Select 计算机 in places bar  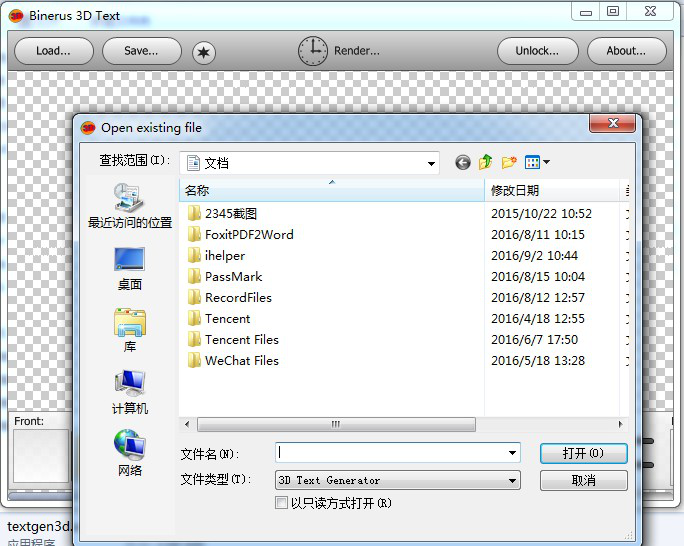(130, 392)
